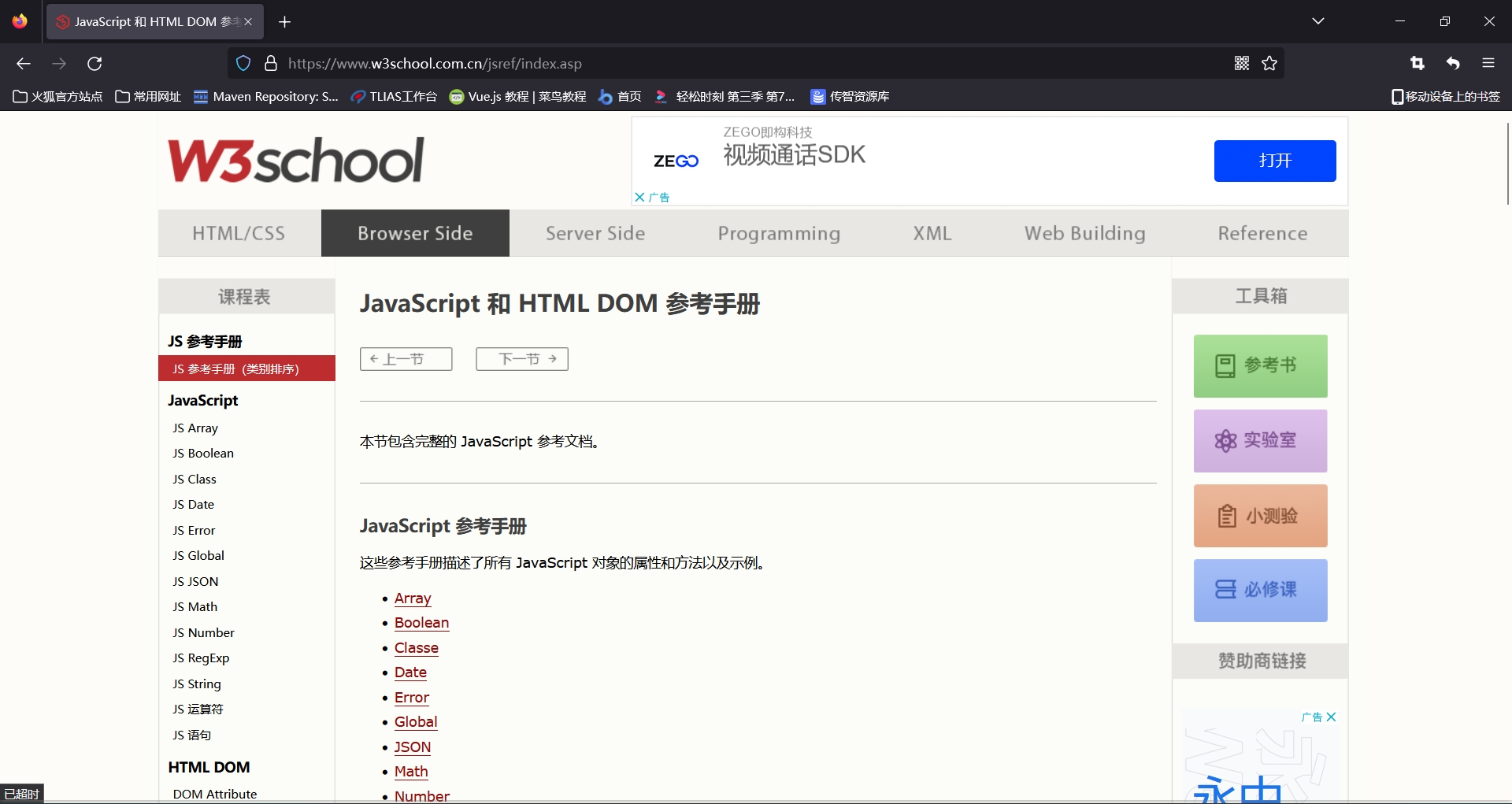Select the HTML/CSS navigation tab
Screen dimensions: 1512x804
(x=239, y=234)
